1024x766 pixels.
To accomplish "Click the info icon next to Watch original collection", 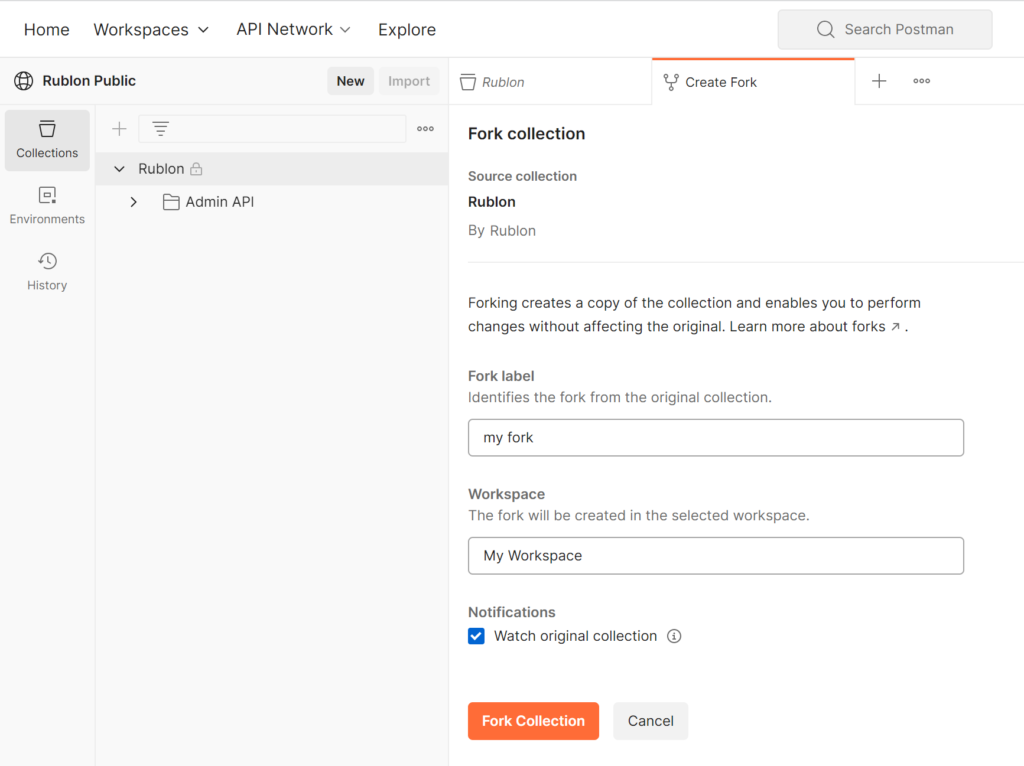I will pyautogui.click(x=674, y=636).
